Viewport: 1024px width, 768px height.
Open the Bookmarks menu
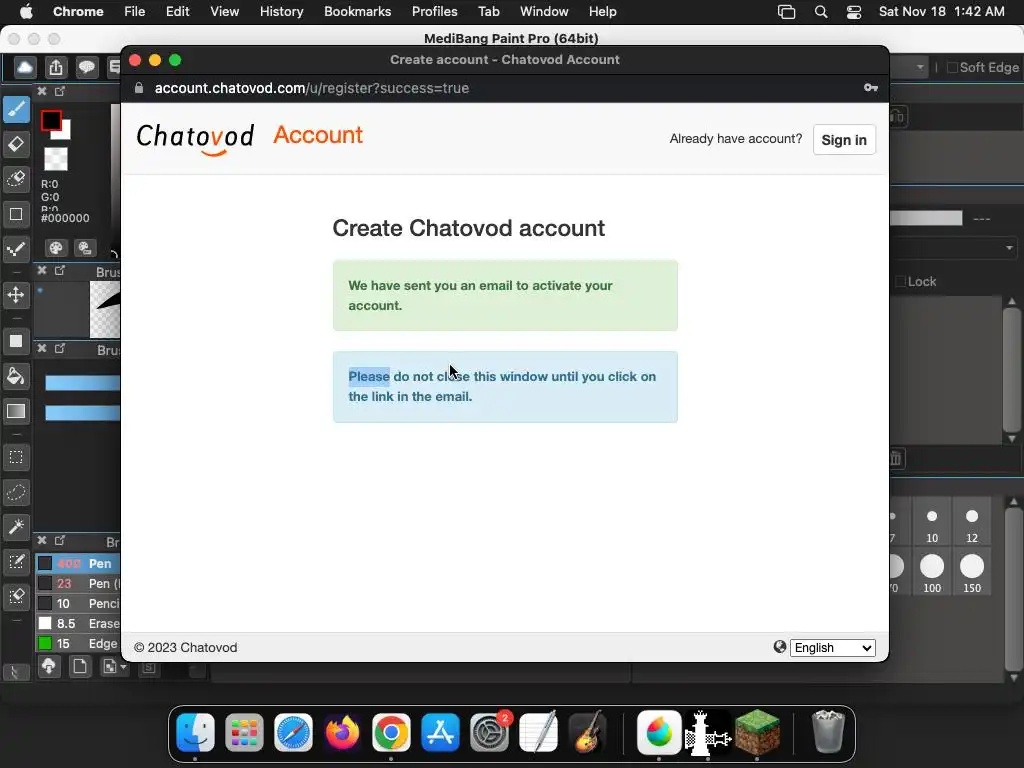coord(357,12)
